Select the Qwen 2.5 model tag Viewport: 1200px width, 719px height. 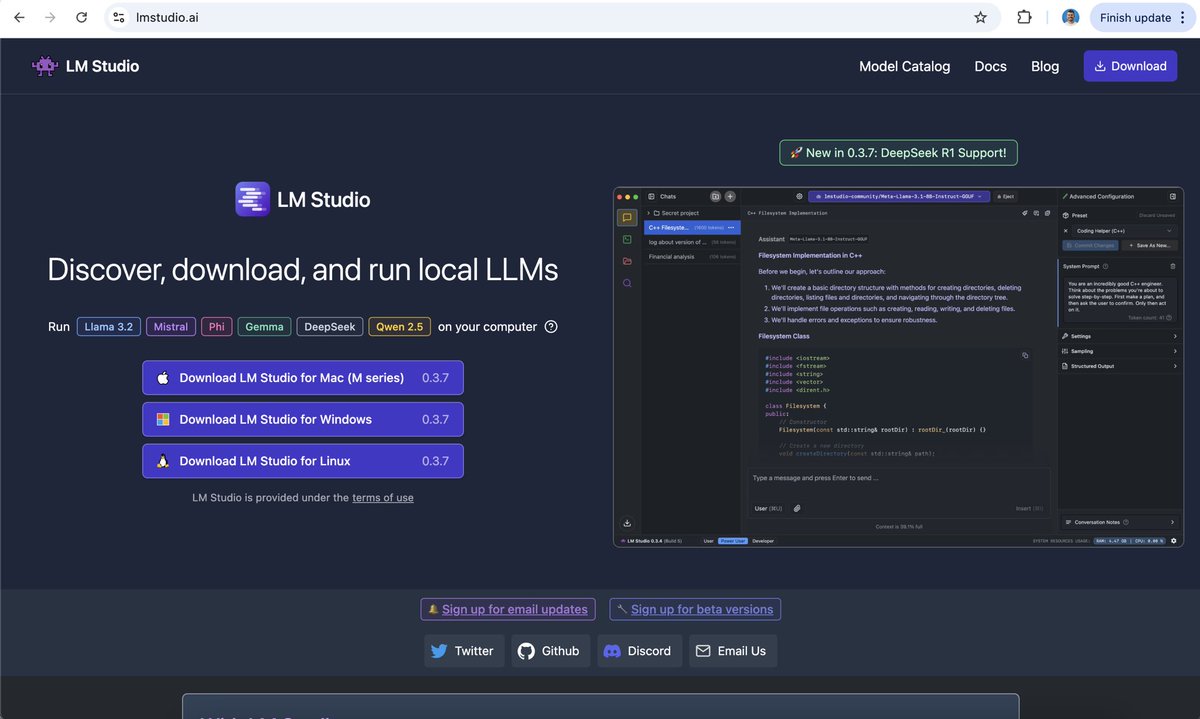[x=399, y=326]
